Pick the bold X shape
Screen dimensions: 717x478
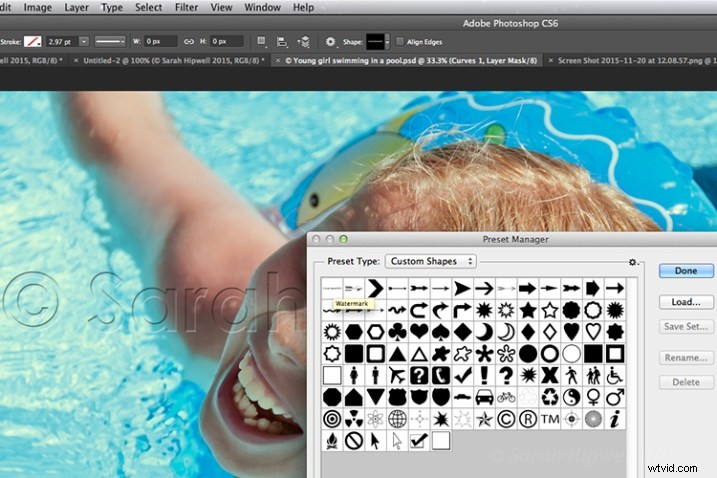(550, 376)
